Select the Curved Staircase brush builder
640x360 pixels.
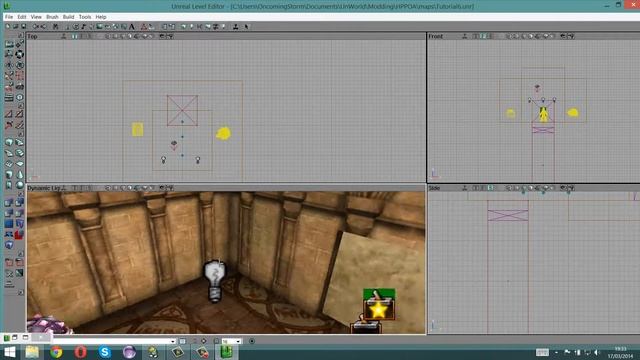pyautogui.click(x=19, y=142)
